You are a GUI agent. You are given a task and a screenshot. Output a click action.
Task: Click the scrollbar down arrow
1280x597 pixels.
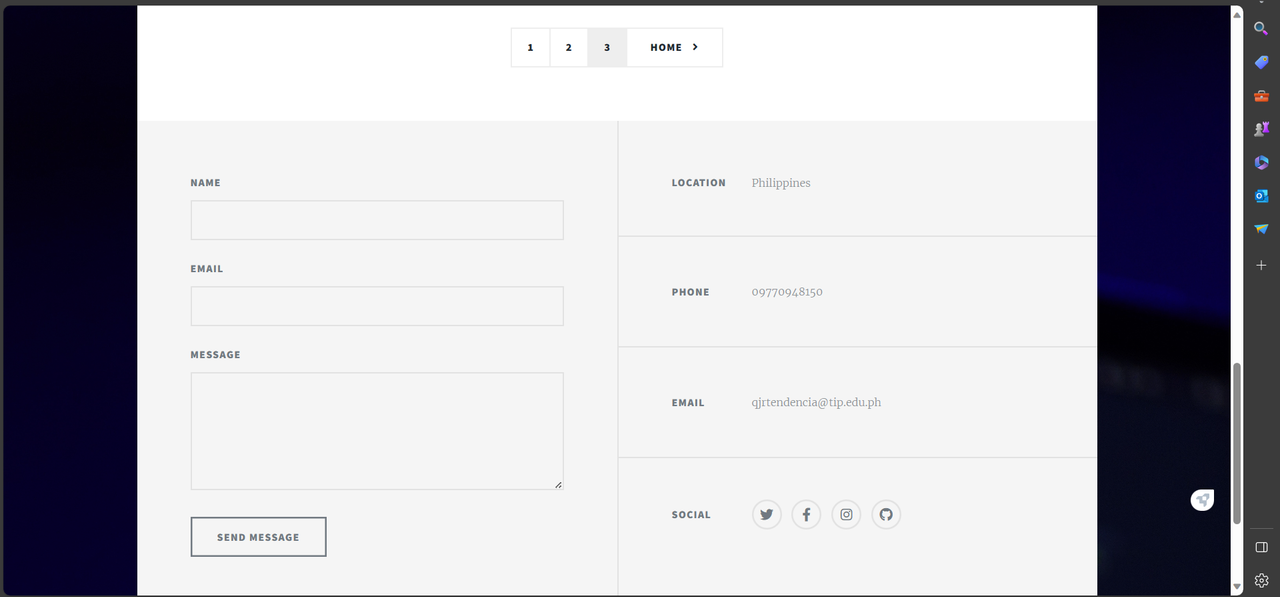click(x=1237, y=587)
